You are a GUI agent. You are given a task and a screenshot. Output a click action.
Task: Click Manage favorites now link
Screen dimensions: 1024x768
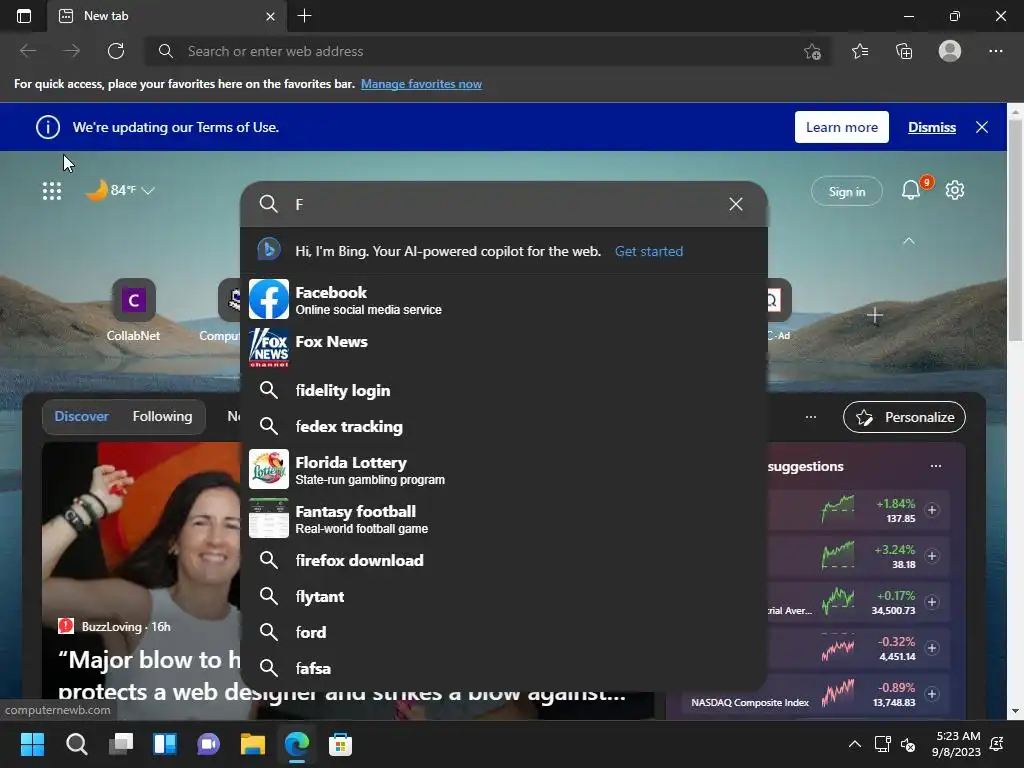[421, 84]
